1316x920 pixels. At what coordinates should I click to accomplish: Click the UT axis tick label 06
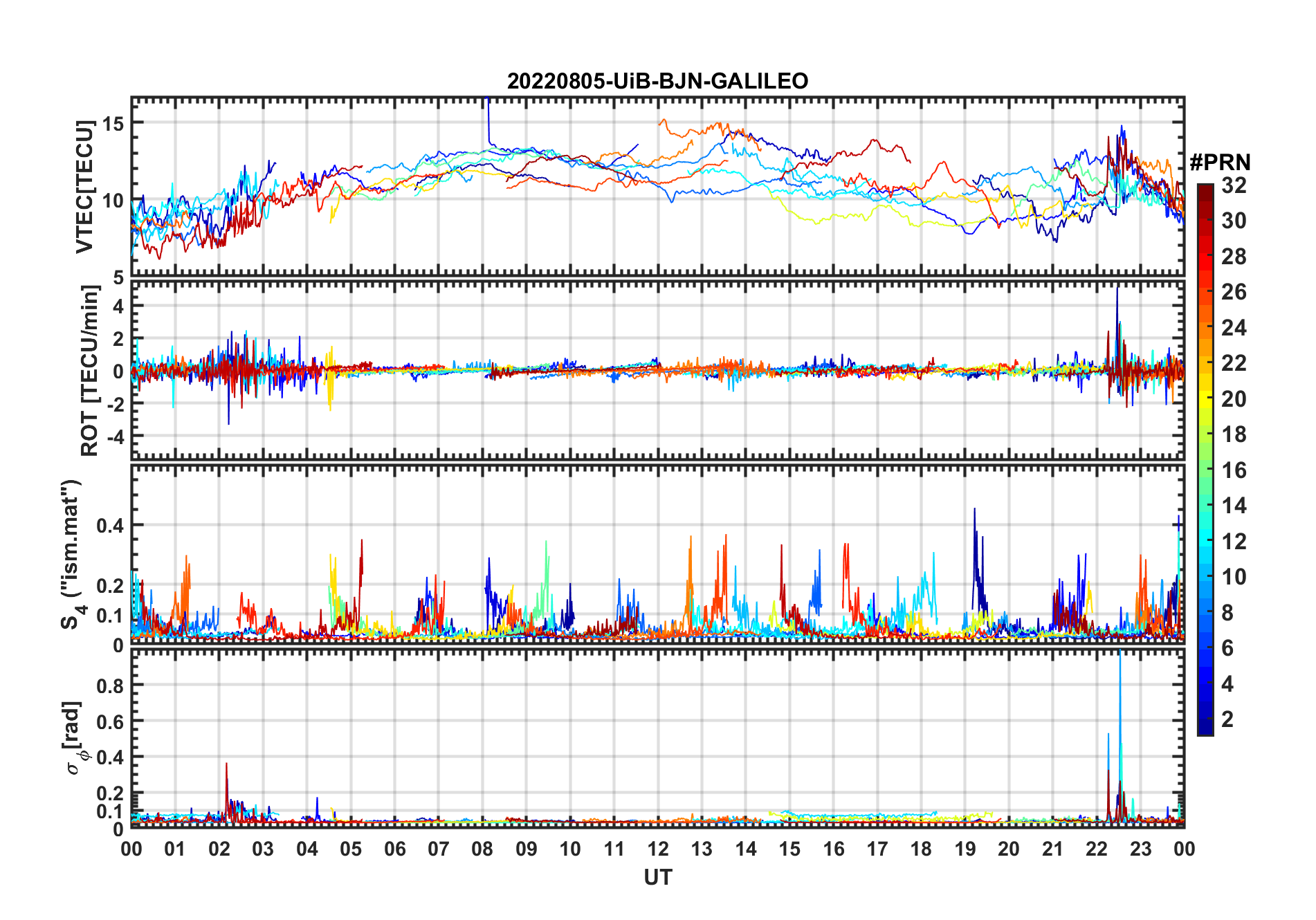[x=395, y=849]
